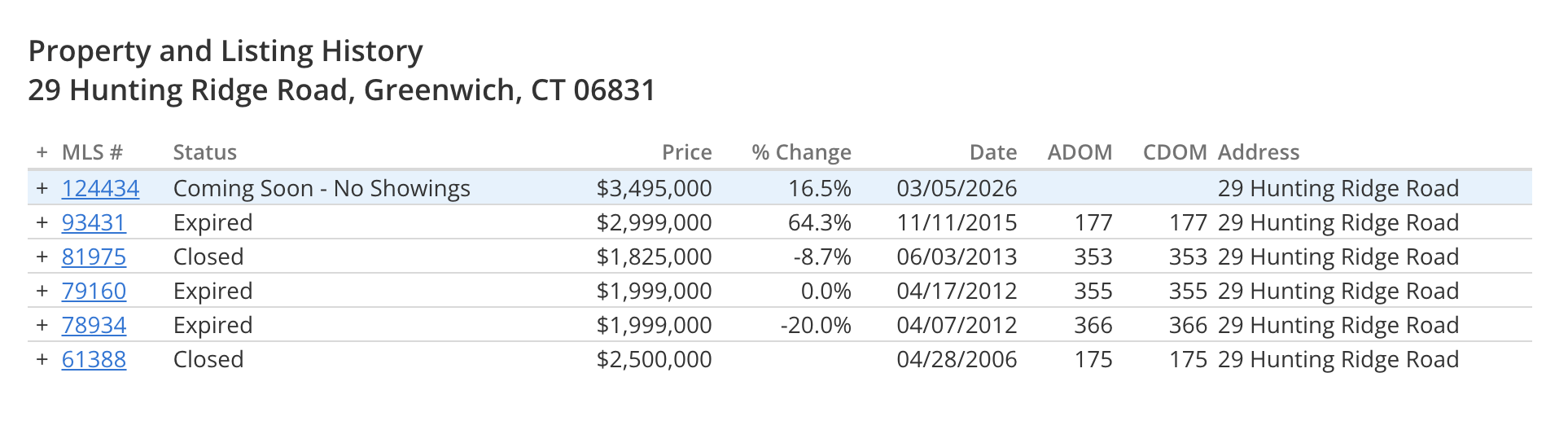Expand row for MLS 79160
Viewport: 1568px width, 443px height.
(42, 291)
